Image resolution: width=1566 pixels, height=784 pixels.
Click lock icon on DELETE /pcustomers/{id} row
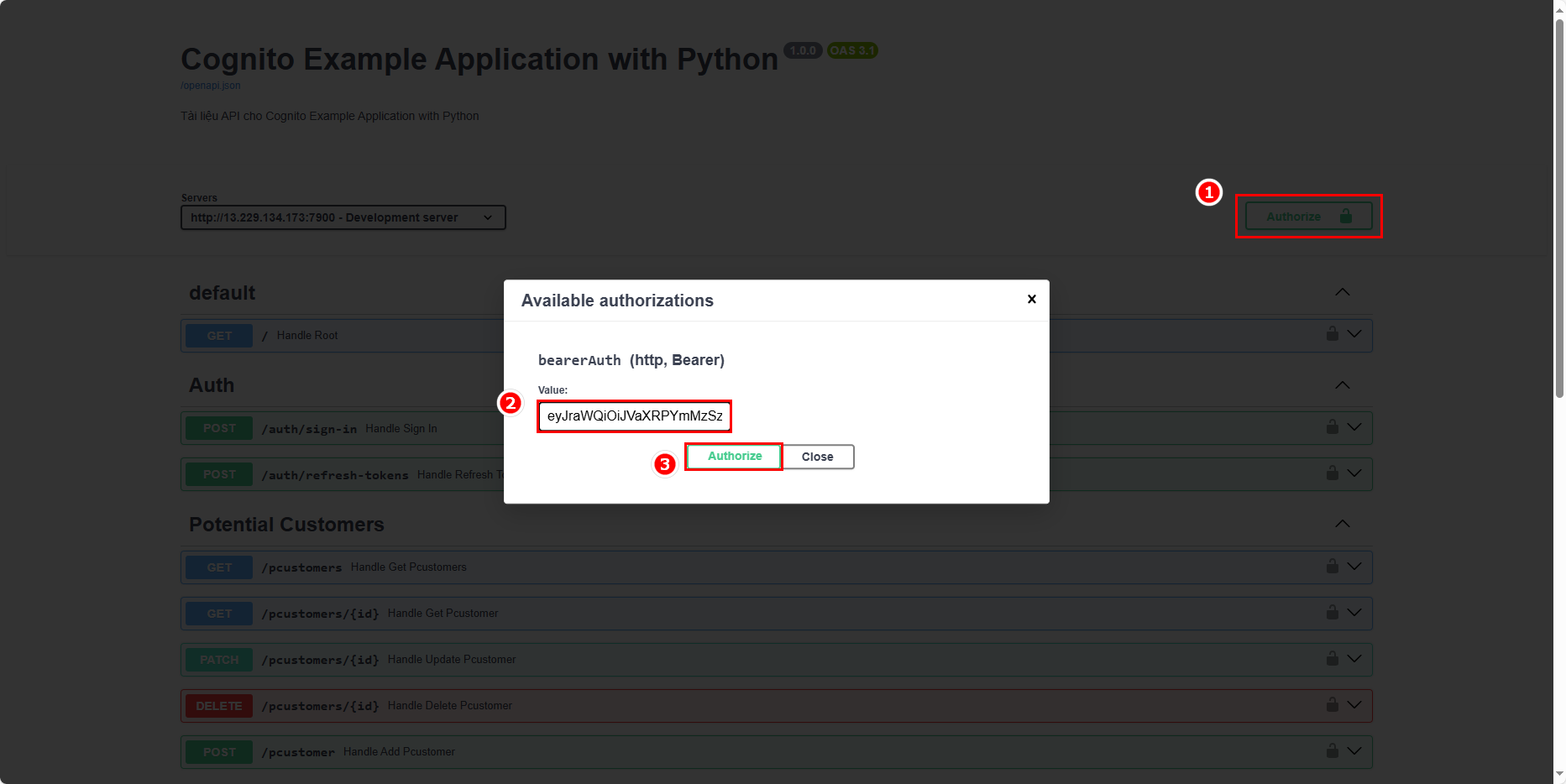coord(1332,704)
